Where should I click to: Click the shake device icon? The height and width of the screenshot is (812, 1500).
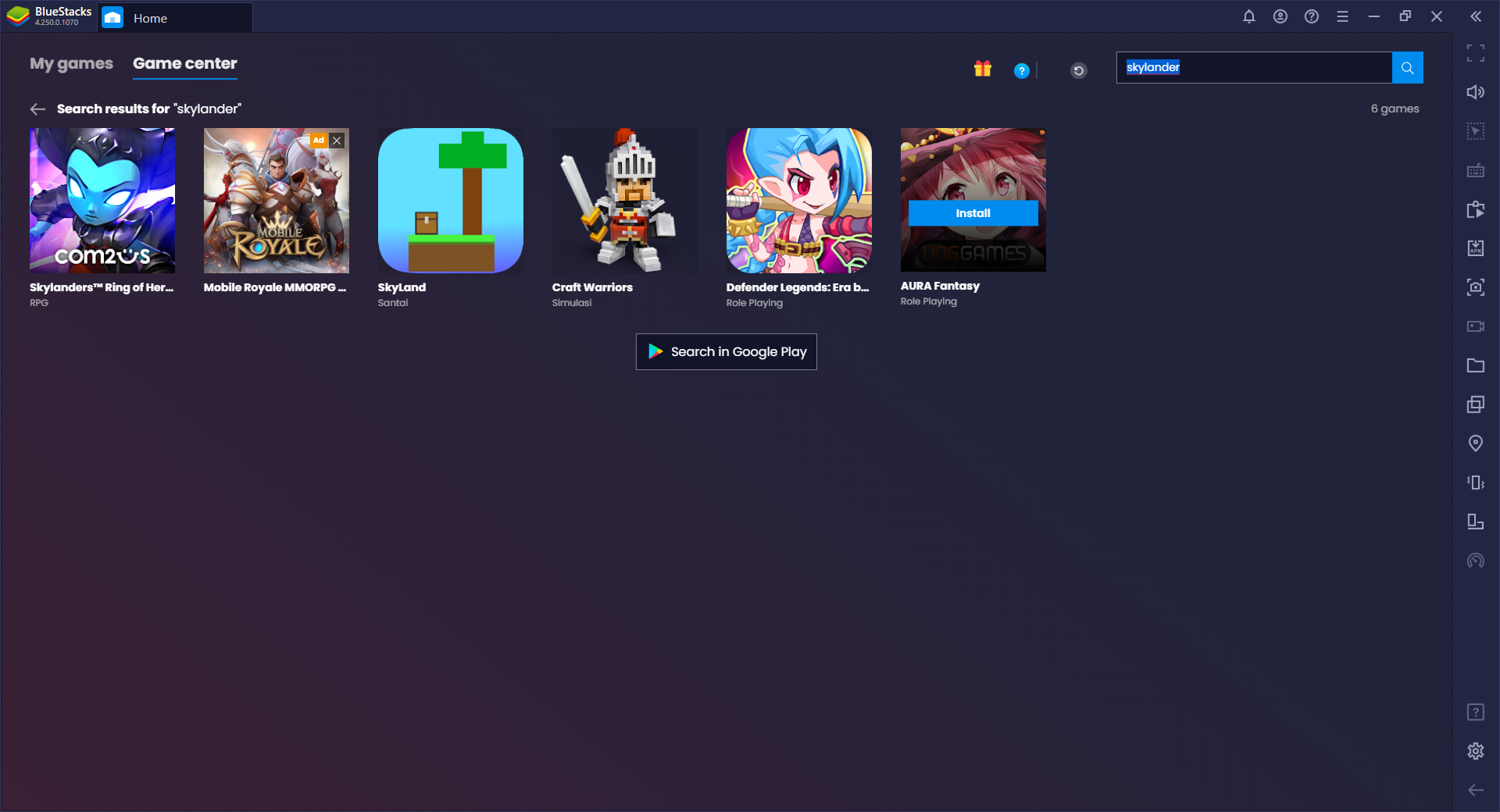[x=1476, y=483]
